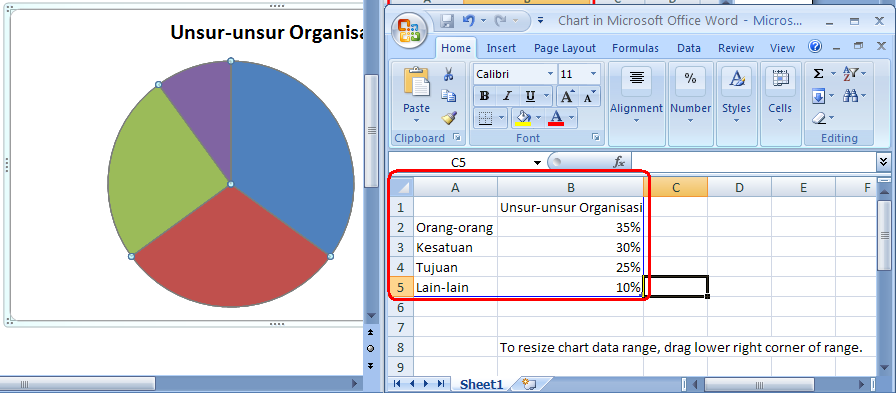
Task: Apply yellow fill color bucket
Action: point(523,118)
